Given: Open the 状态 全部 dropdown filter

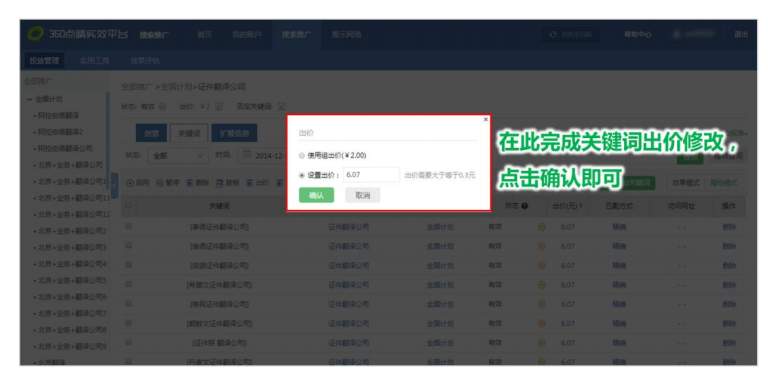Looking at the screenshot, I should point(178,156).
